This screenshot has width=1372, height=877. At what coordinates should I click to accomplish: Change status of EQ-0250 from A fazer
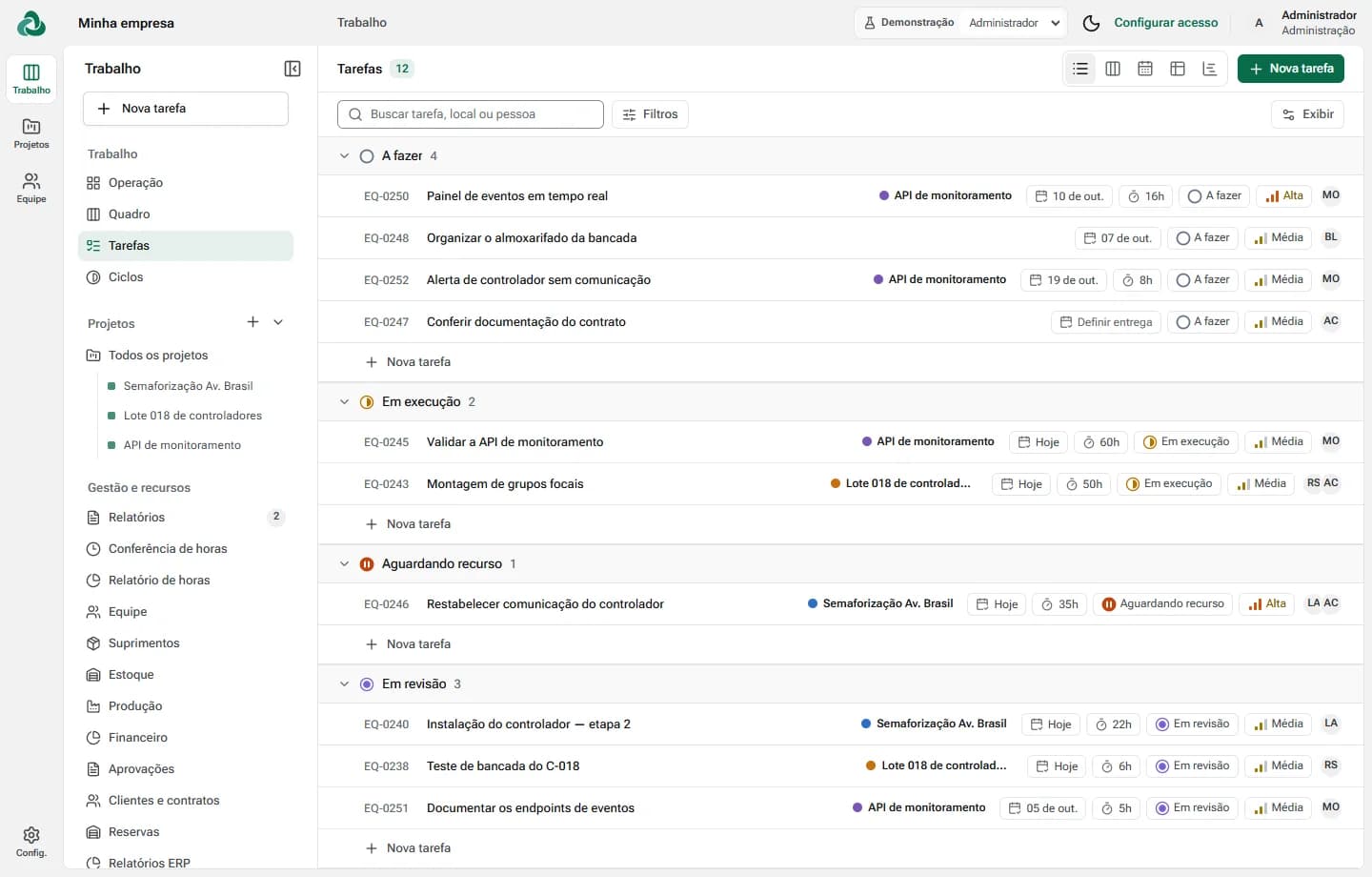tap(1214, 195)
